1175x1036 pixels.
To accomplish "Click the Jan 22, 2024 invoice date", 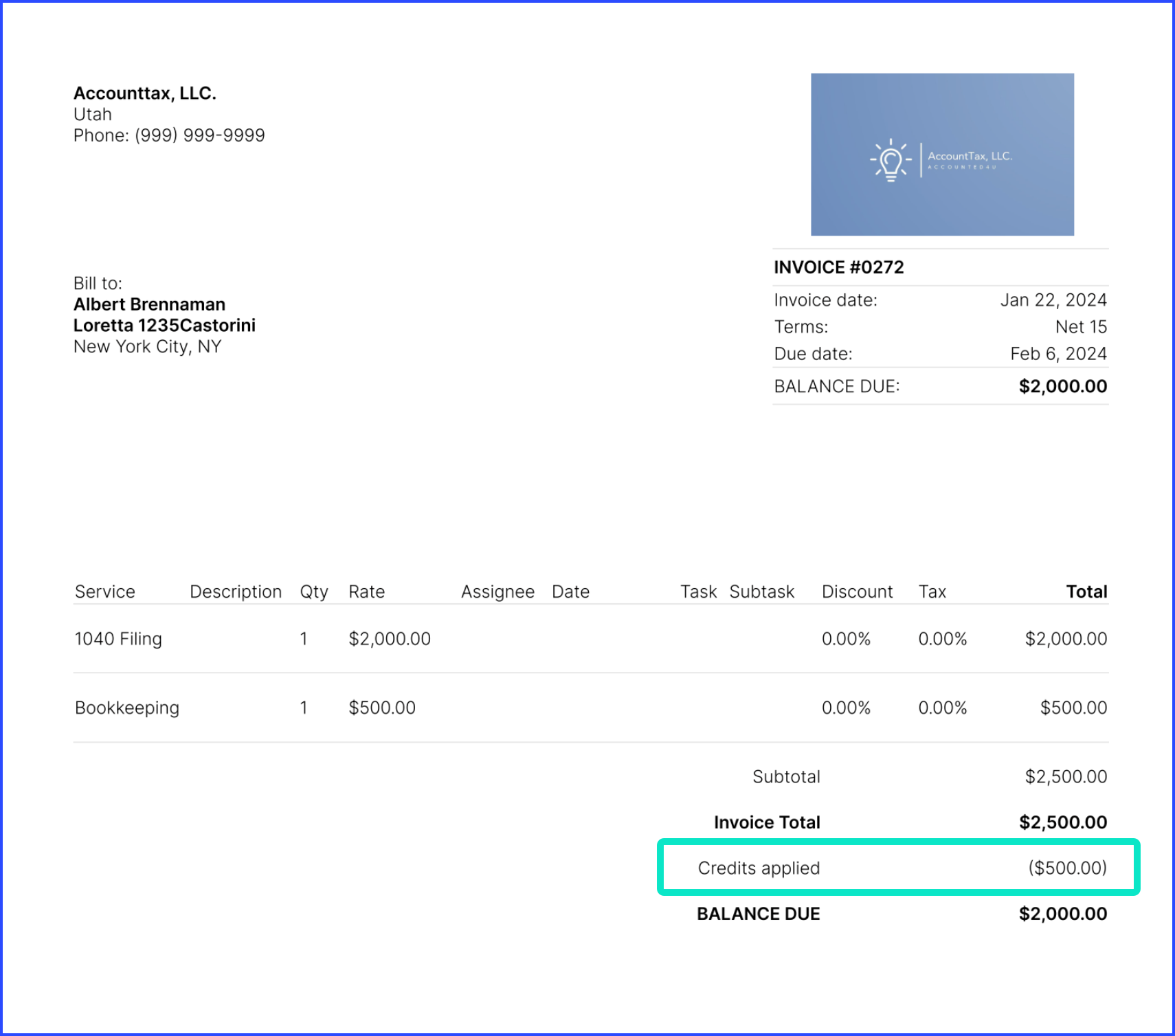I will pos(1053,300).
